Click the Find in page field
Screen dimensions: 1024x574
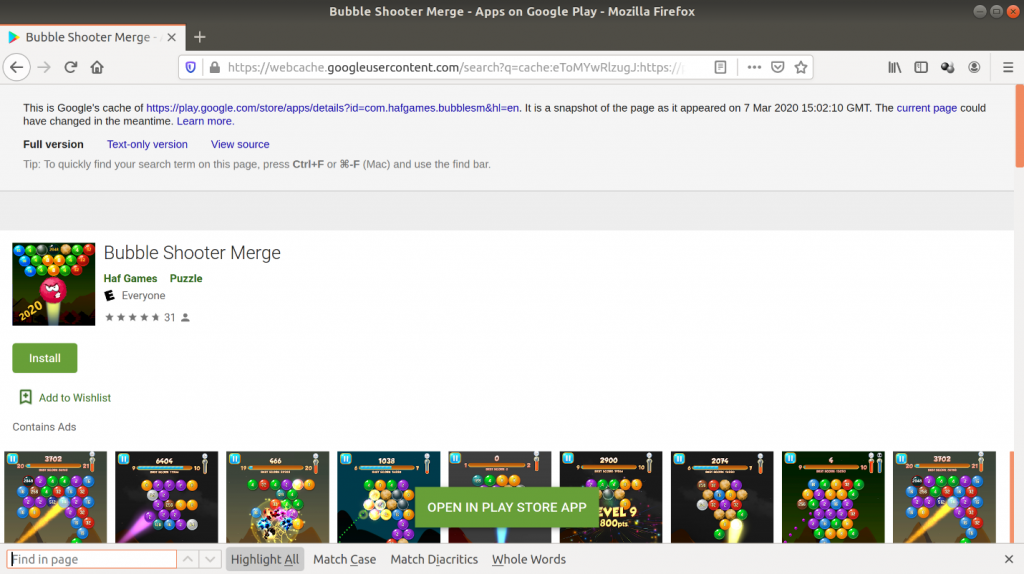[x=92, y=559]
